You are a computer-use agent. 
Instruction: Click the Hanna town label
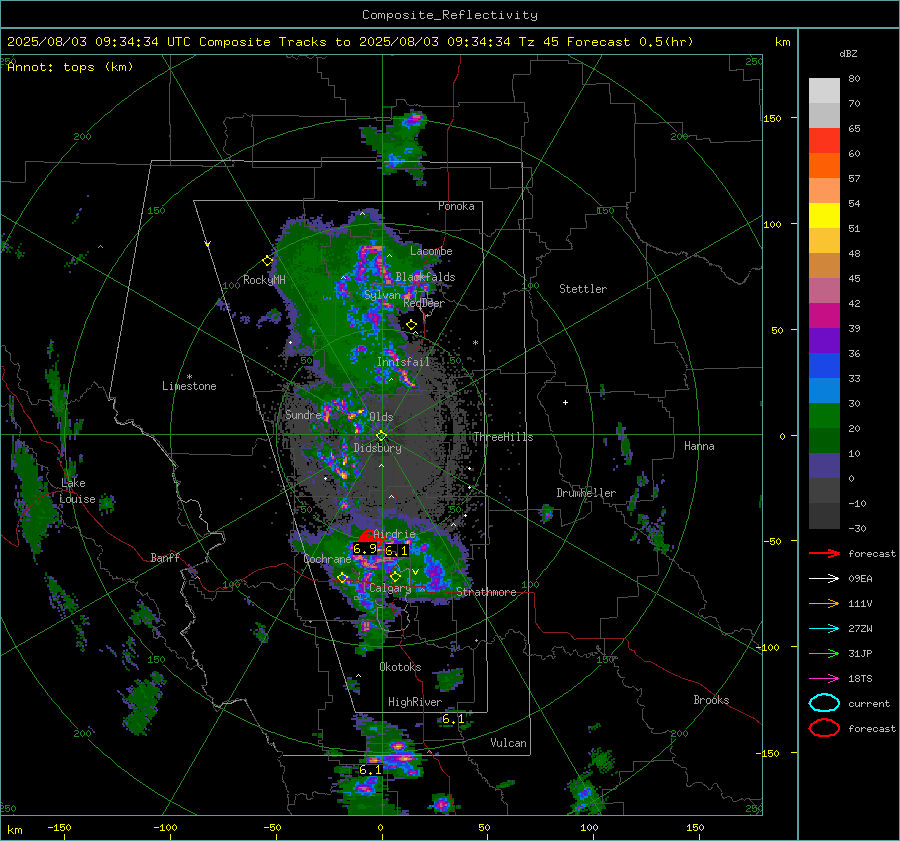pos(699,446)
